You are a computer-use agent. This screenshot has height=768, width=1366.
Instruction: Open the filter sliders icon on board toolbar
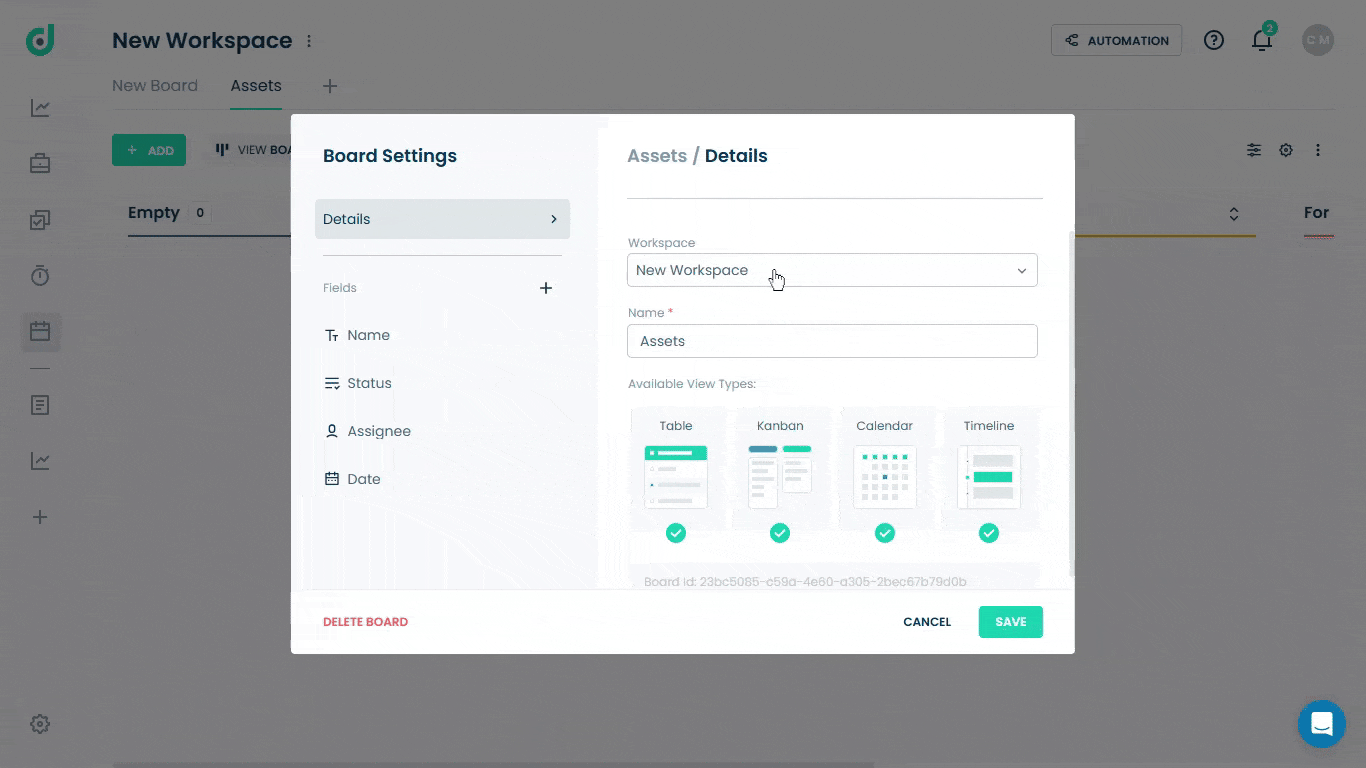pyautogui.click(x=1254, y=150)
